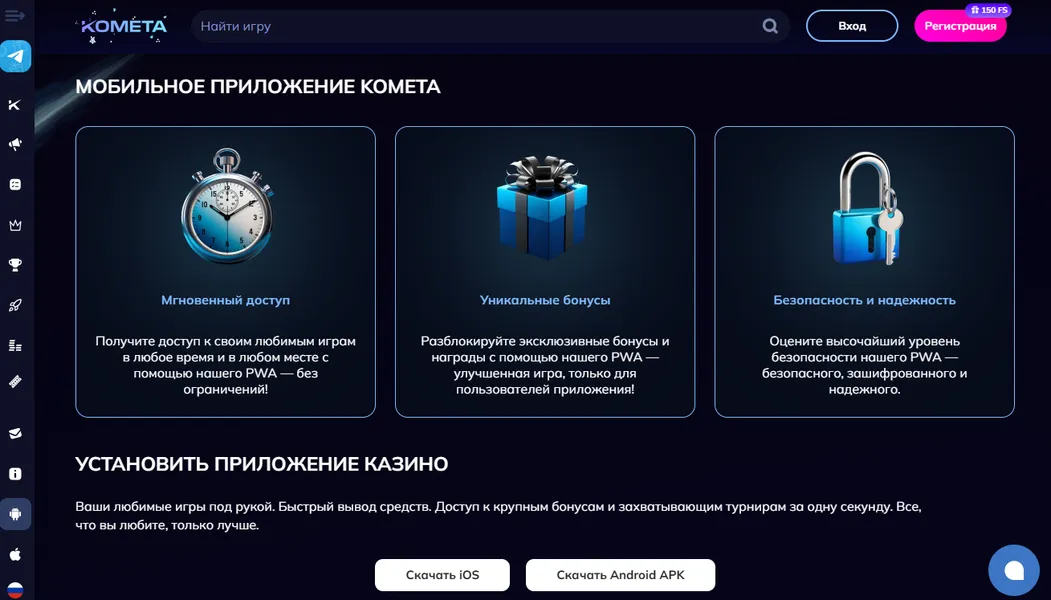The height and width of the screenshot is (600, 1051).
Task: Click the 150 FS bonus badge
Action: tap(987, 8)
